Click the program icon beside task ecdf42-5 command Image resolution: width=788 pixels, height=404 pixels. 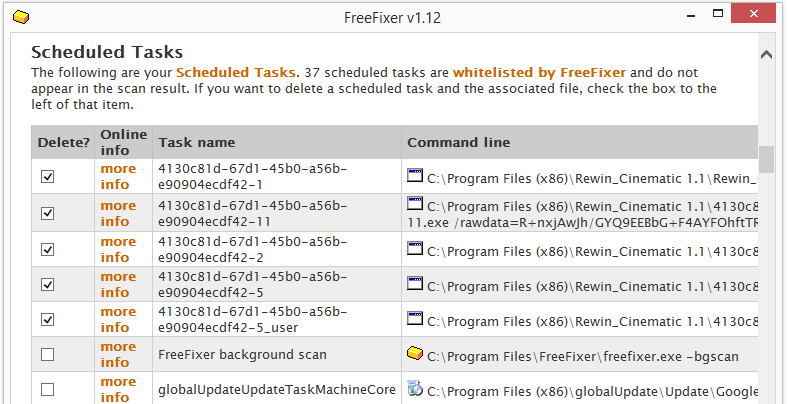[415, 283]
